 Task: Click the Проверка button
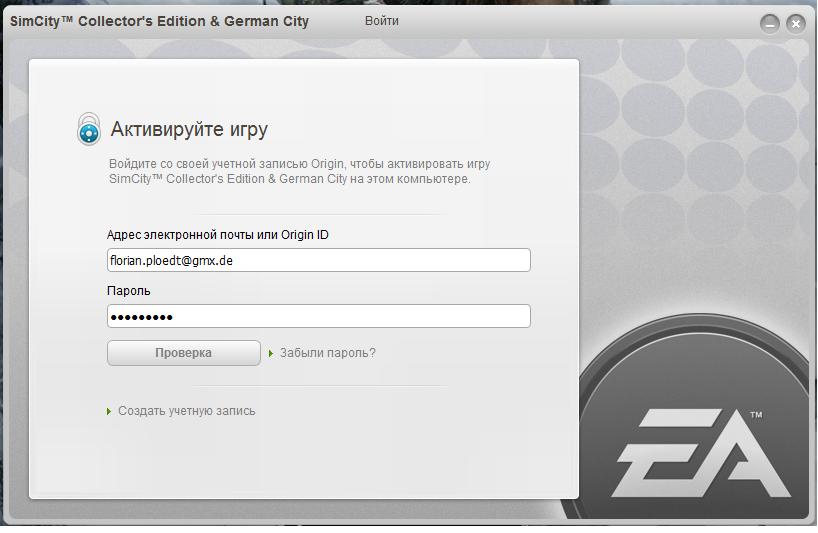[x=184, y=353]
